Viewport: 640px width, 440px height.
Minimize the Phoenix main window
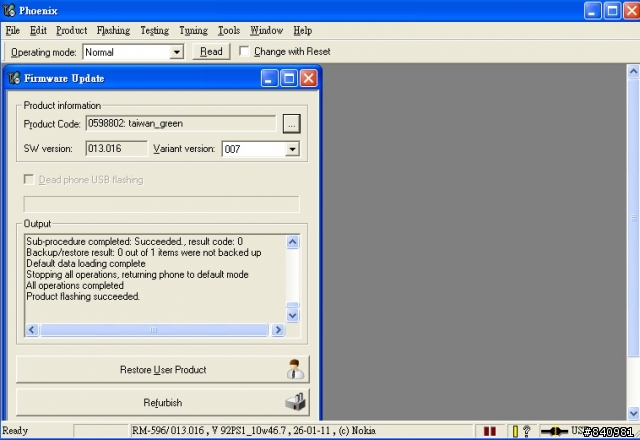(x=592, y=11)
